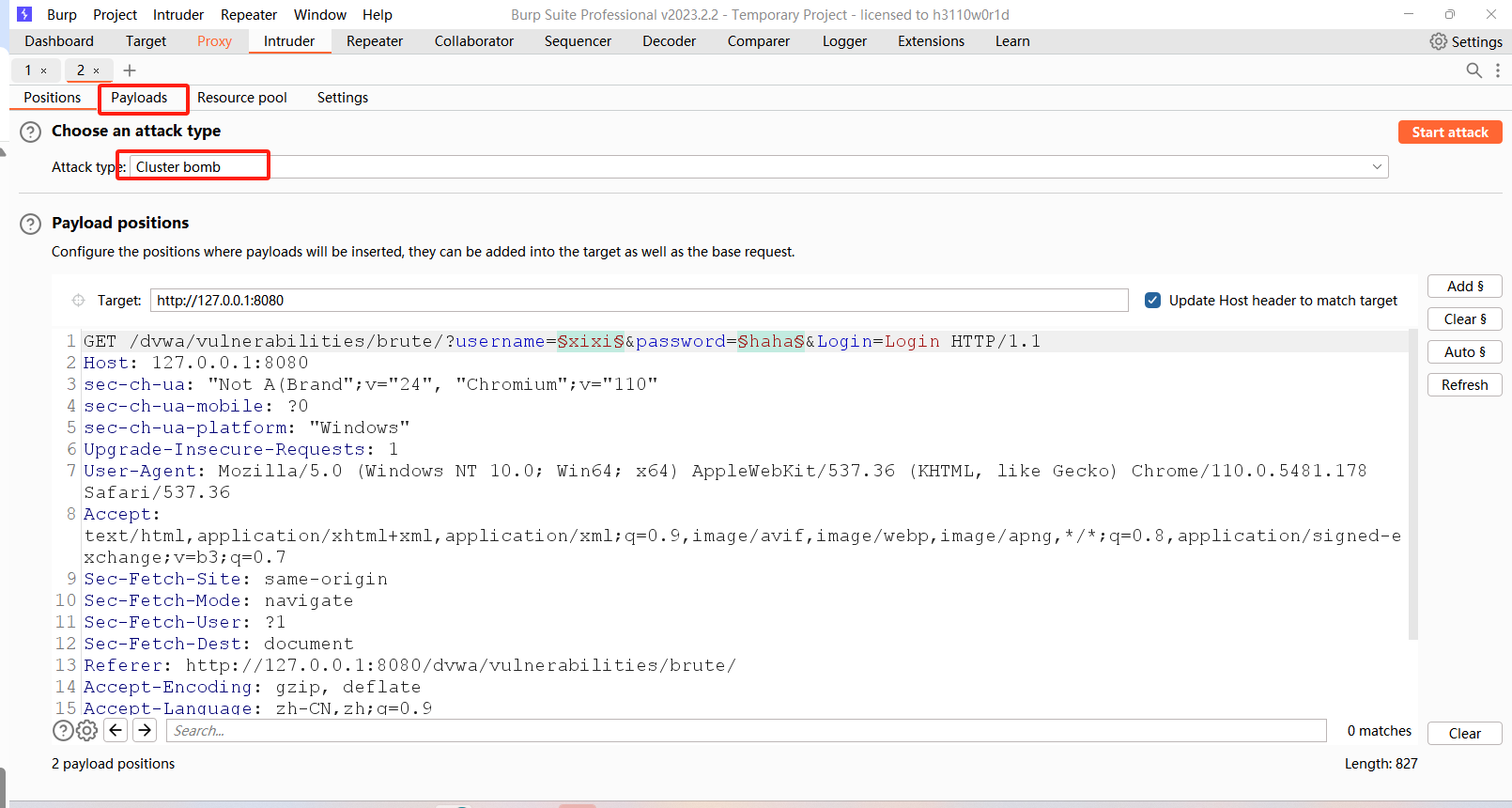Viewport: 1512px width, 808px height.
Task: Toggle Update Host header to match target
Action: pyautogui.click(x=1152, y=301)
